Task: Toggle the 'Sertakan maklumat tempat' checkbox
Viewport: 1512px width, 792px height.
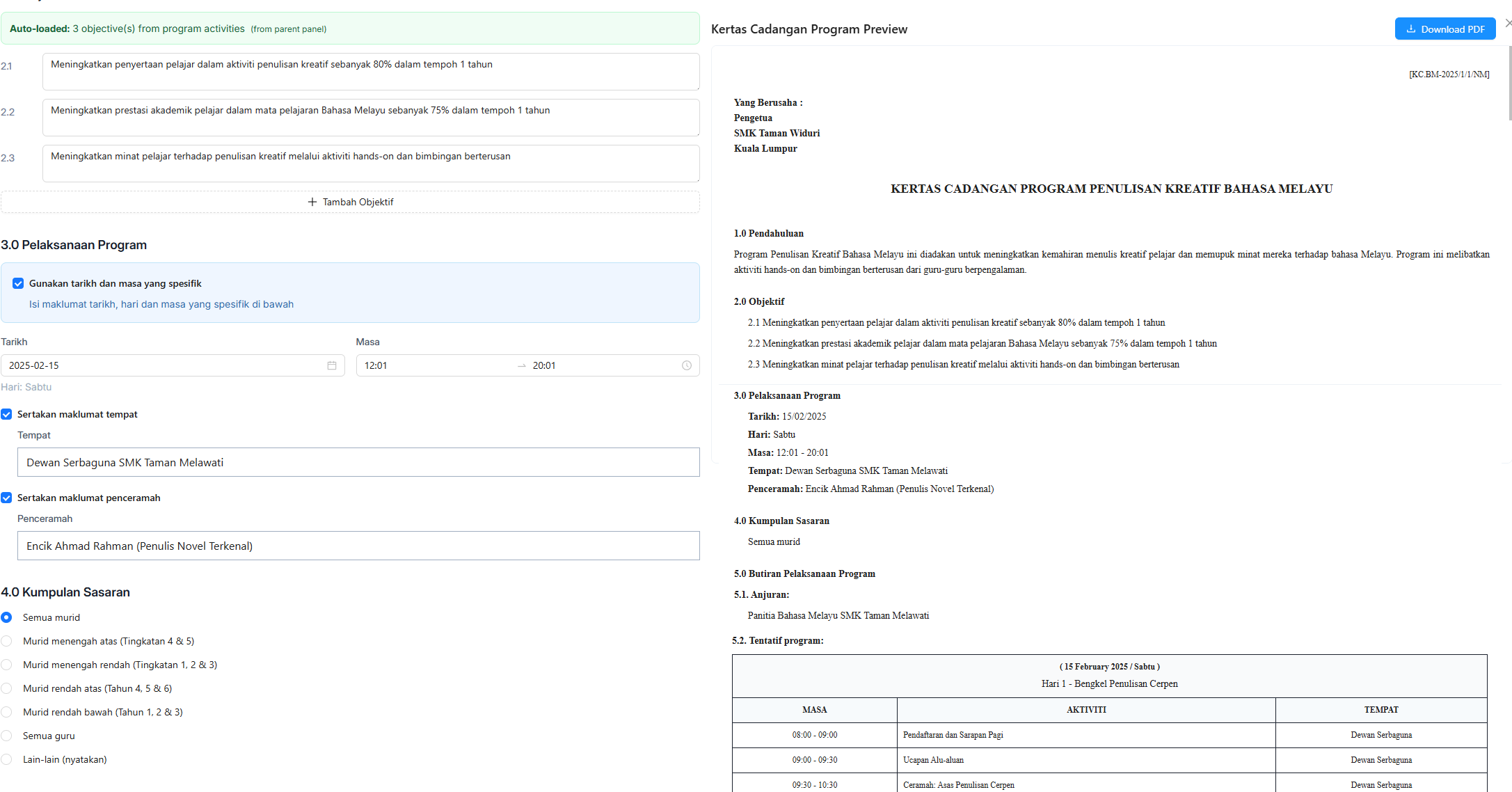Action: 6,414
